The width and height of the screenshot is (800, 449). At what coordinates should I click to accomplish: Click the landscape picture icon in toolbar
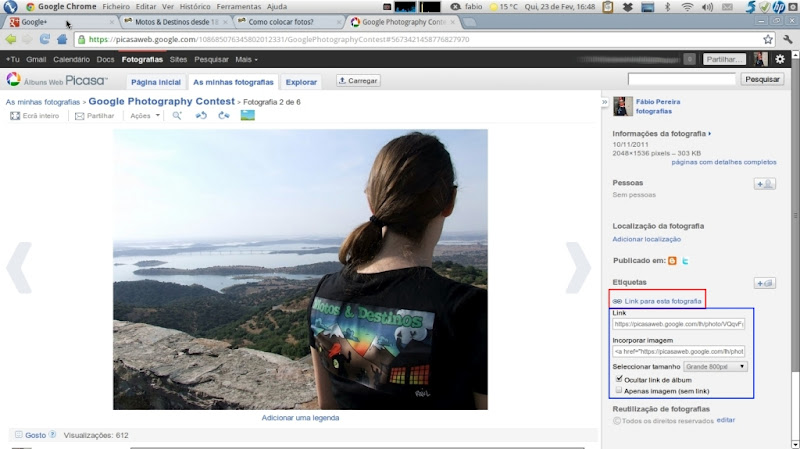(x=247, y=116)
